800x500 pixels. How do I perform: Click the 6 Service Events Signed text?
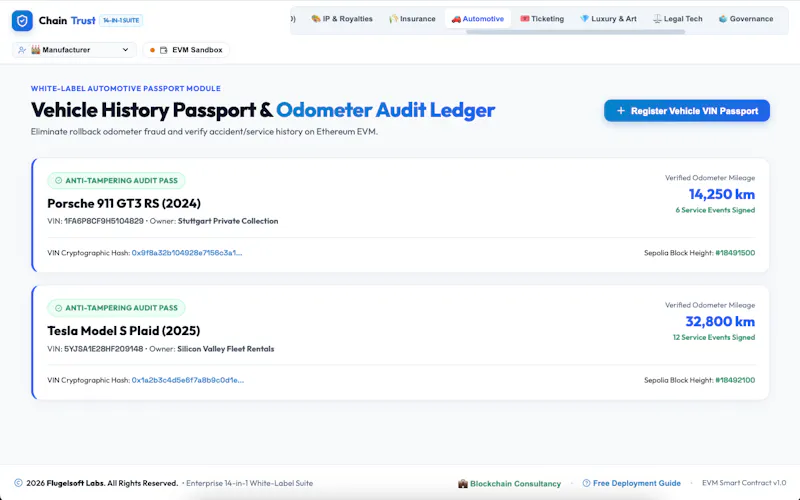click(715, 210)
